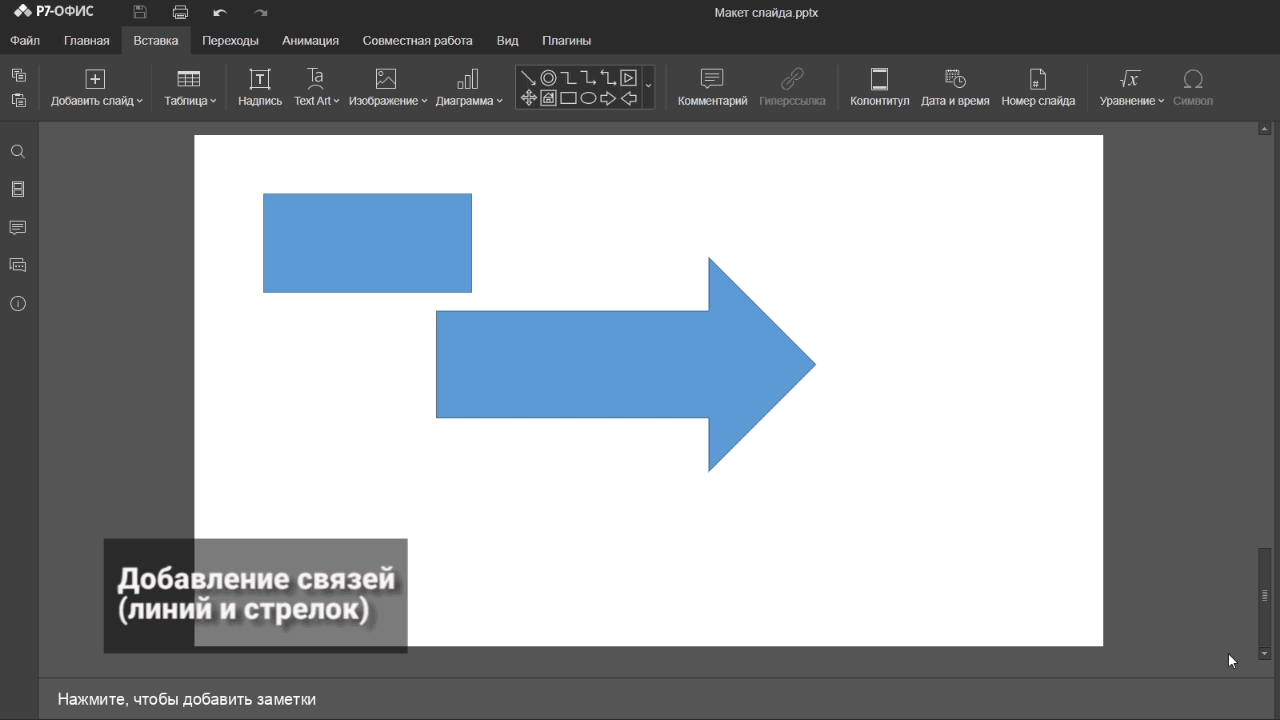Open the Добавить слайд dropdown

click(x=97, y=88)
